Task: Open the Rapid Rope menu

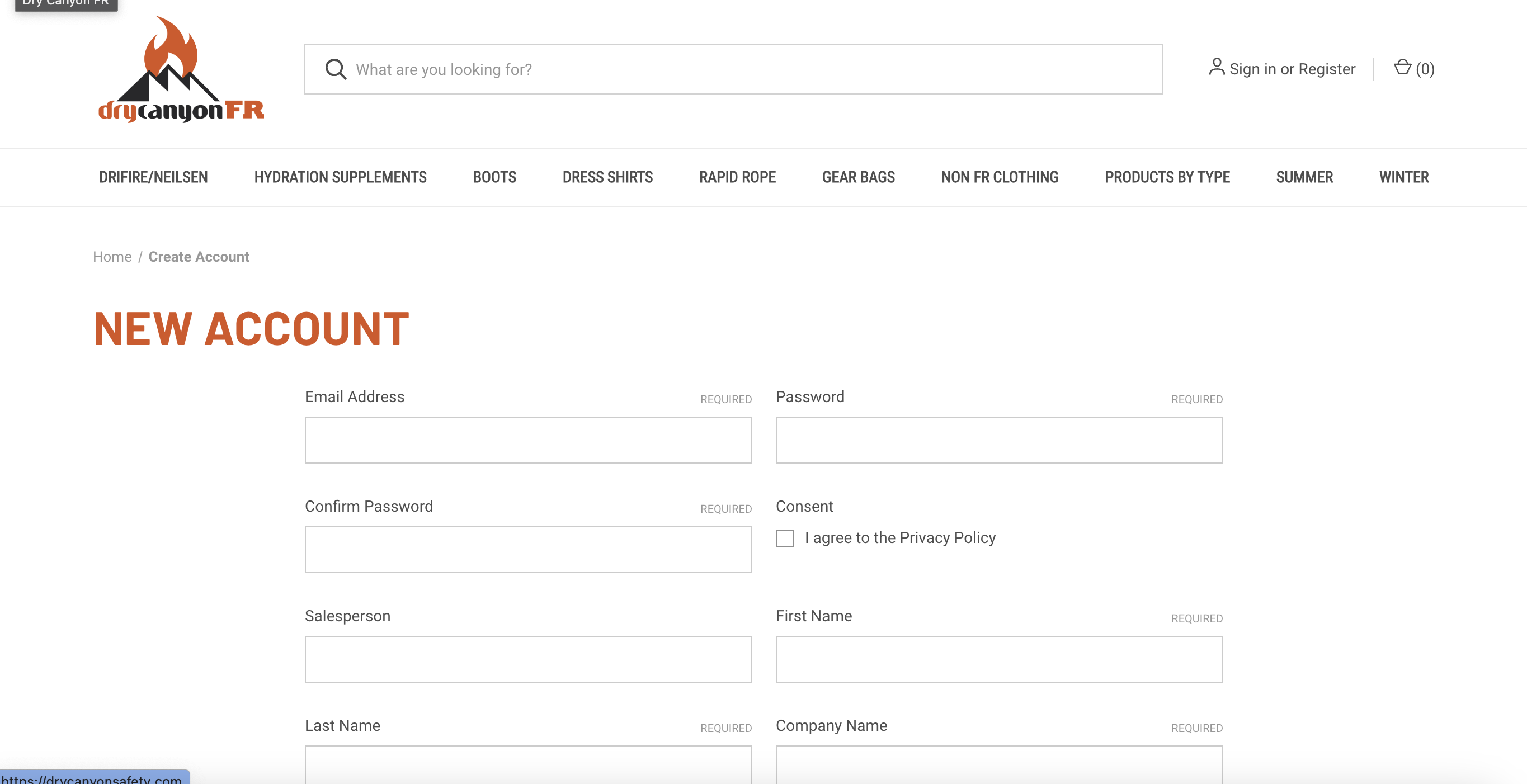Action: (x=737, y=177)
